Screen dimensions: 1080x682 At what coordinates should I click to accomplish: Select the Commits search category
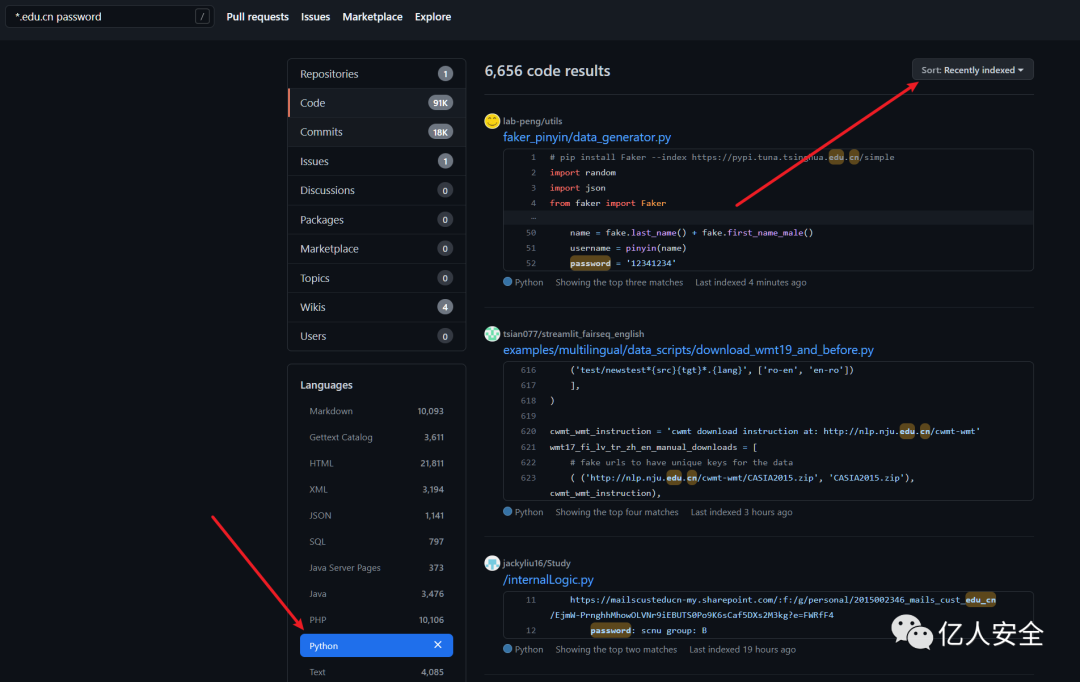click(377, 132)
